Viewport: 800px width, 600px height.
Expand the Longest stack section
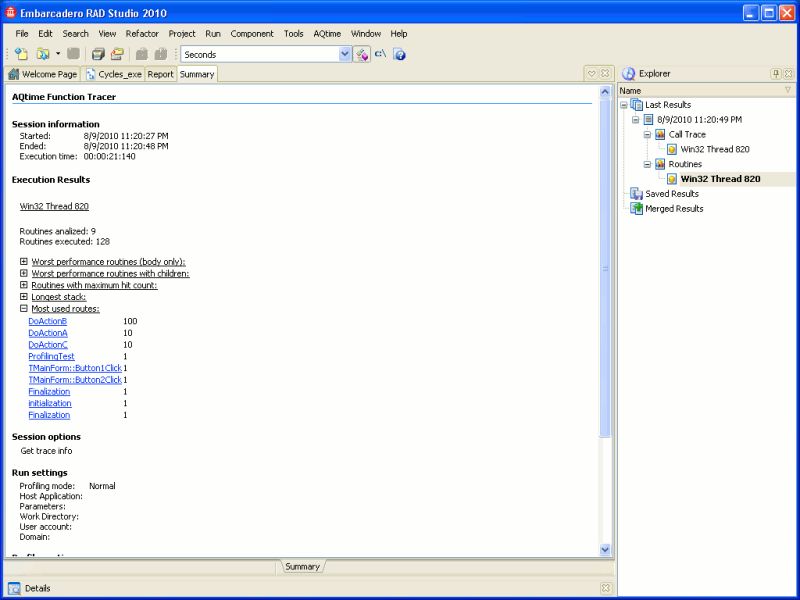(x=24, y=297)
